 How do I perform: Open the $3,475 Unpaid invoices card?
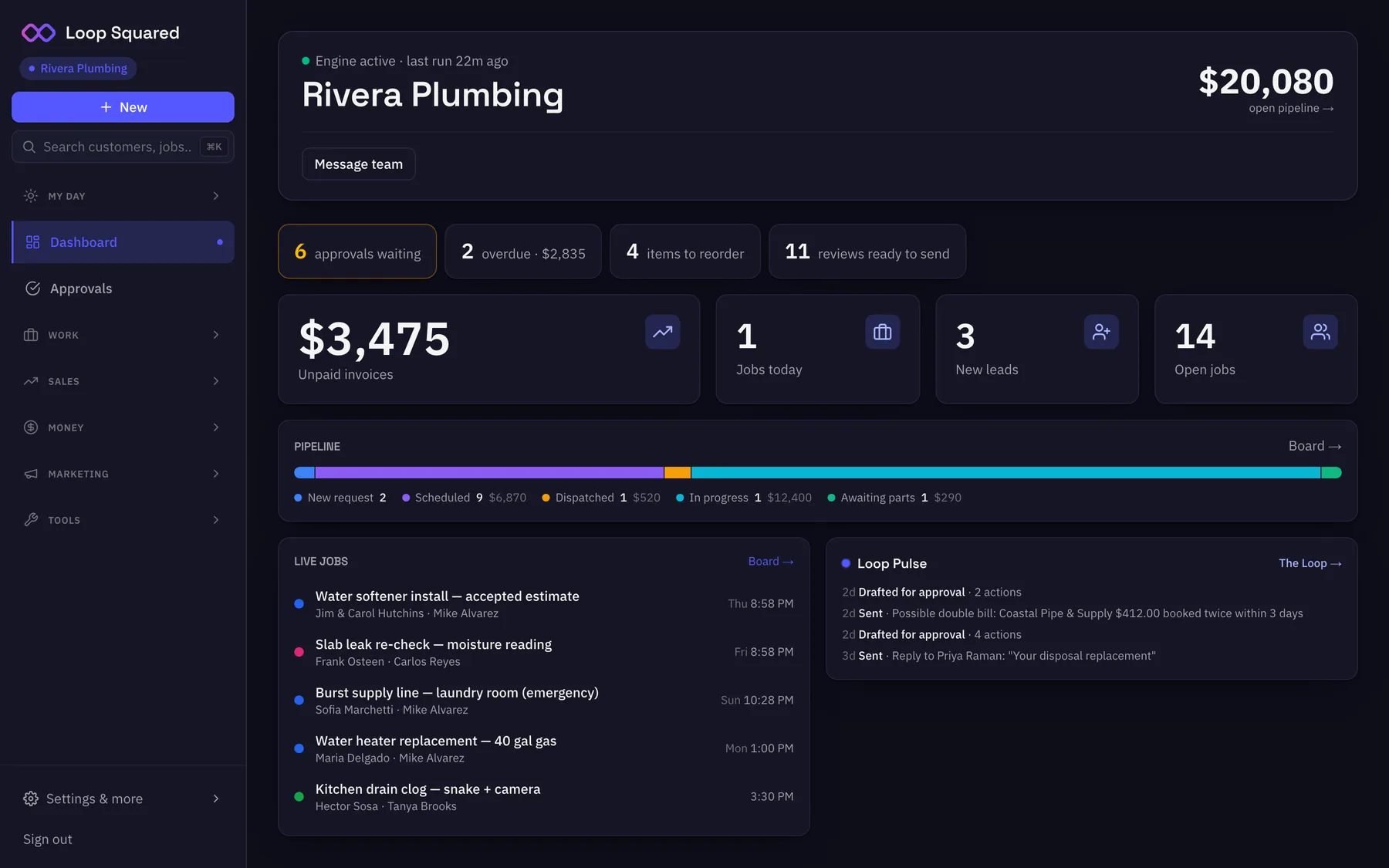coord(489,349)
